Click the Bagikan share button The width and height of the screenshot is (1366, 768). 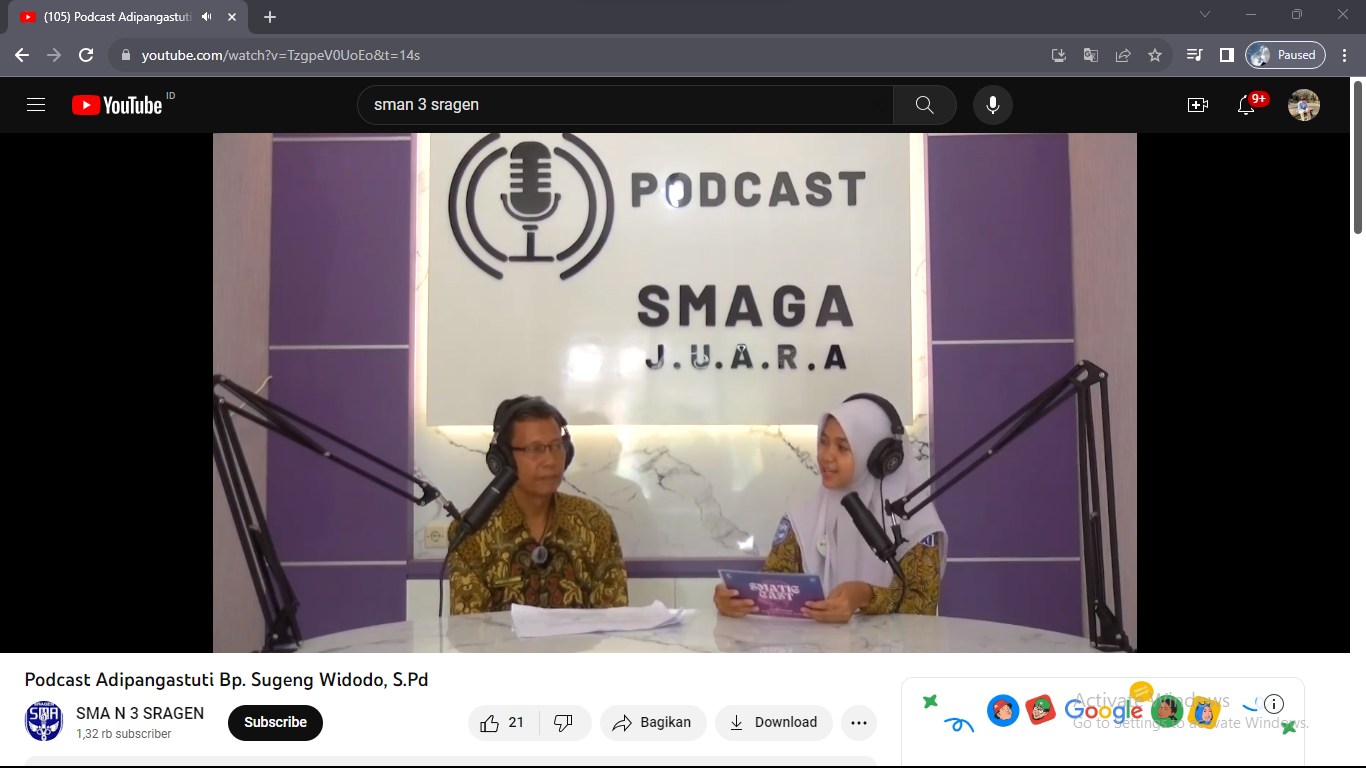coord(653,723)
